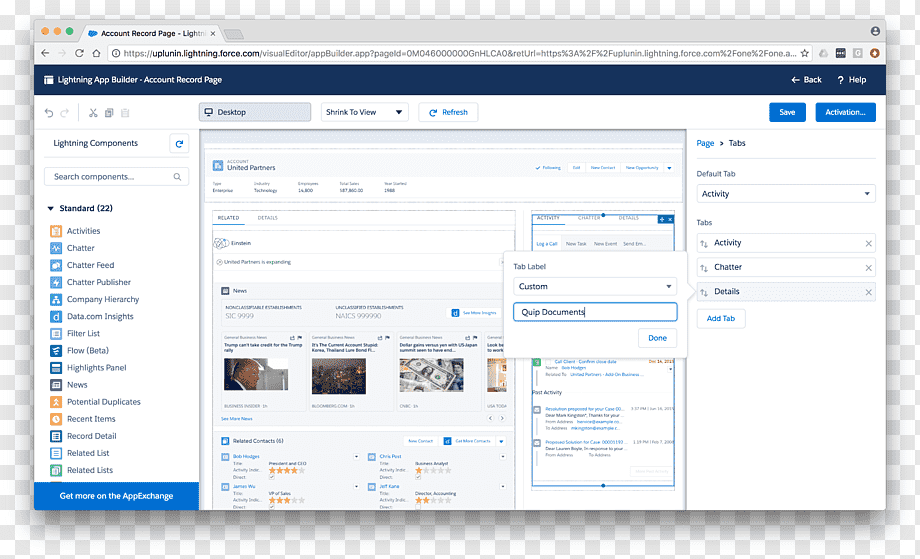Viewport: 920px width, 559px height.
Task: Open Help from the header
Action: [x=851, y=80]
